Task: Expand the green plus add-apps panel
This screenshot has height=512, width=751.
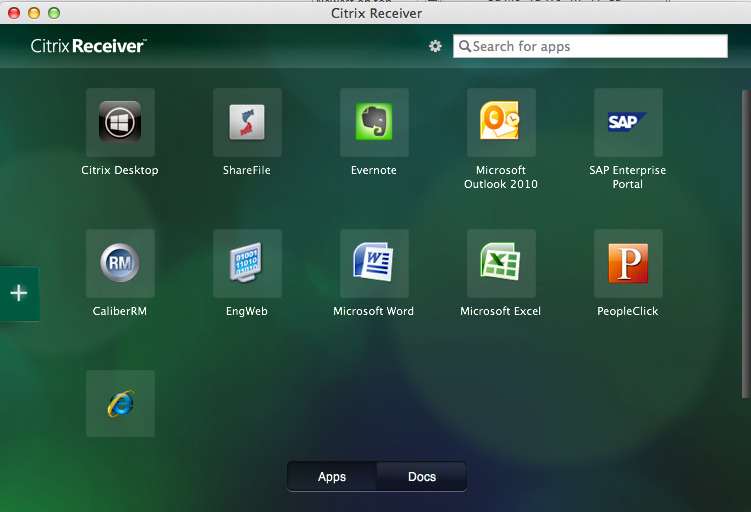Action: point(19,293)
